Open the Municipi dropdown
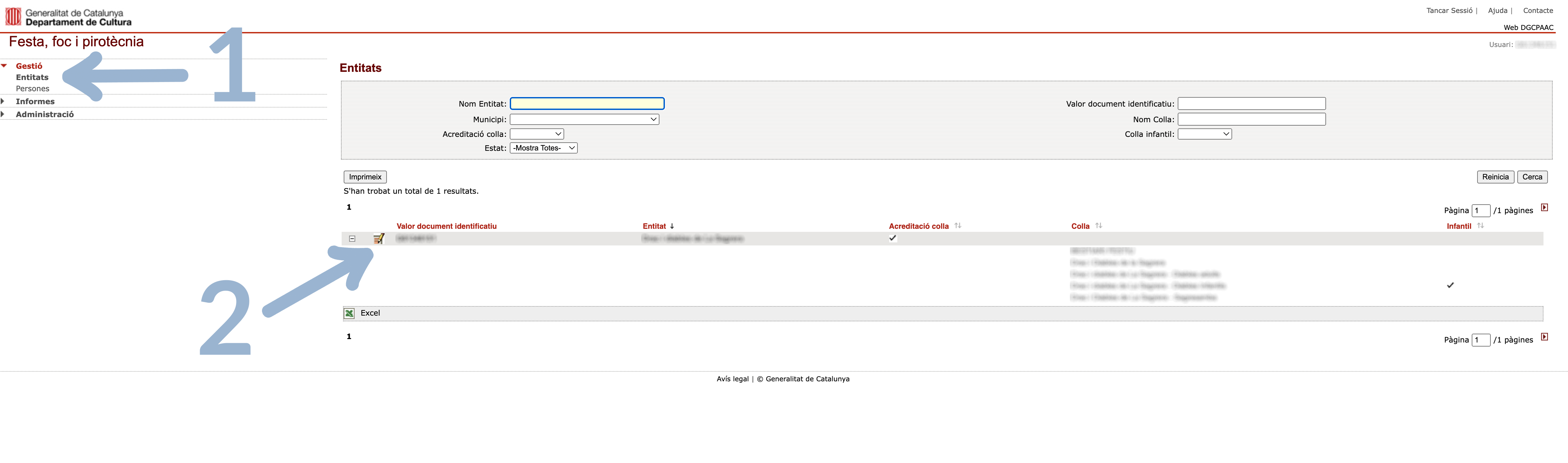 (584, 119)
